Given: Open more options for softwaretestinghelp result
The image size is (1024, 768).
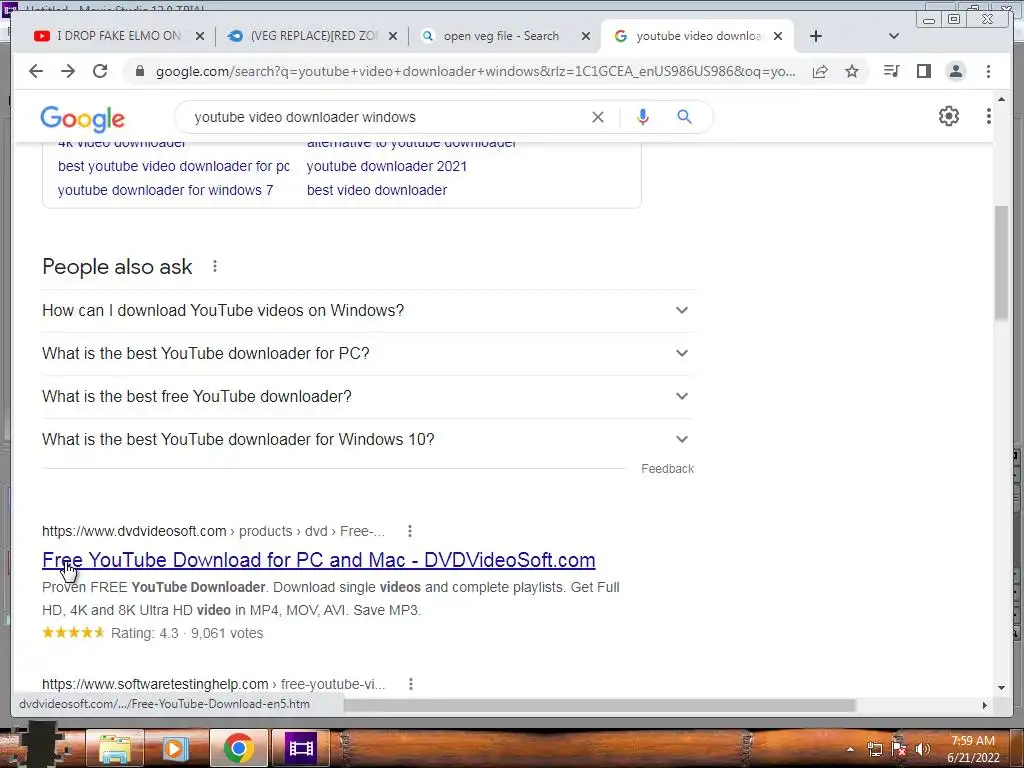Looking at the screenshot, I should pos(411,684).
